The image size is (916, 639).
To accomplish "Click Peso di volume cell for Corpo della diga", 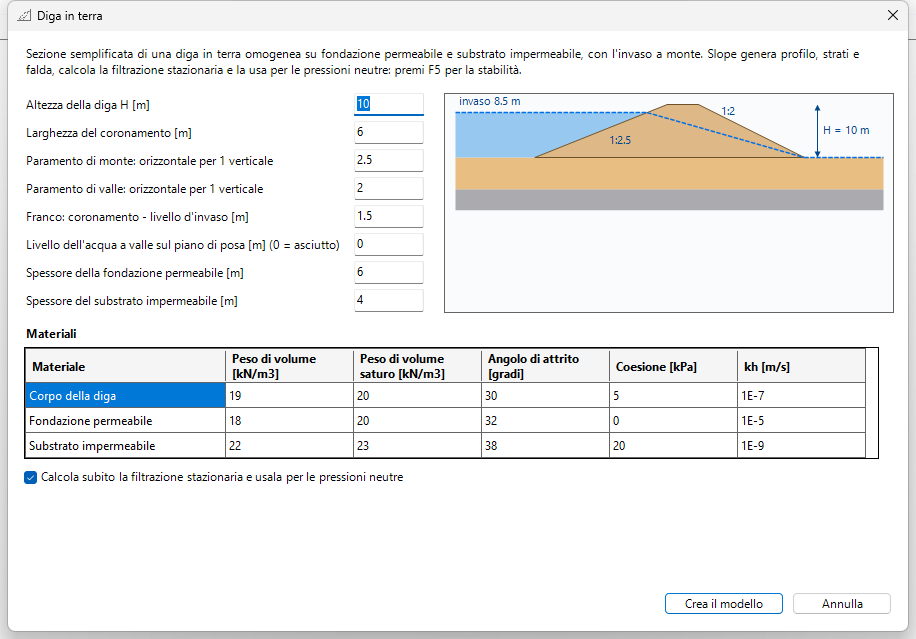I will tap(289, 395).
